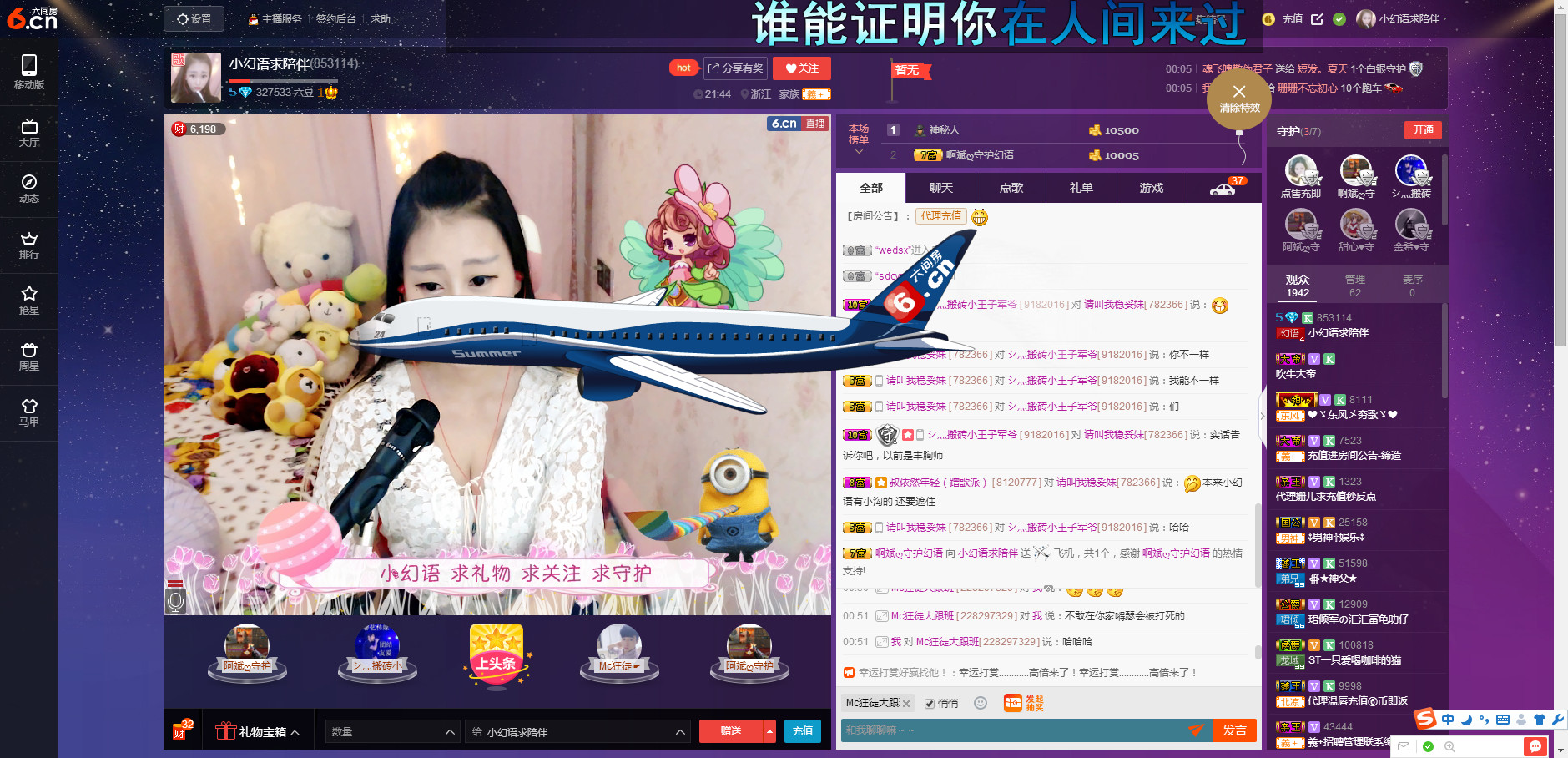
Task: Click green checkmark status icon in top bar
Action: pyautogui.click(x=1339, y=18)
